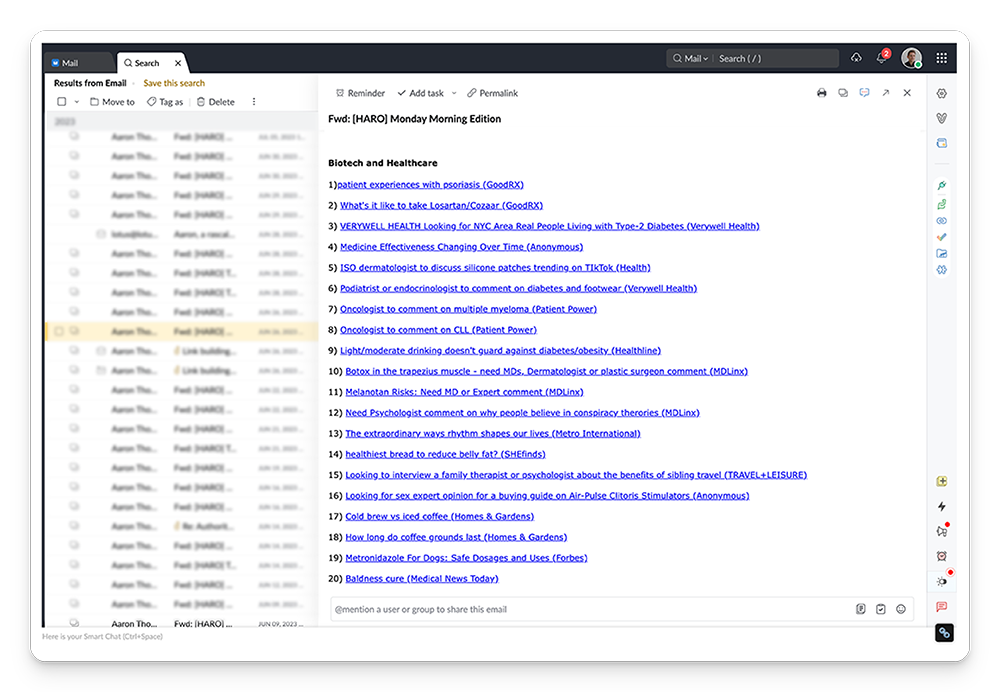Click the user profile avatar
The height and width of the screenshot is (692, 1000).
pyautogui.click(x=911, y=58)
